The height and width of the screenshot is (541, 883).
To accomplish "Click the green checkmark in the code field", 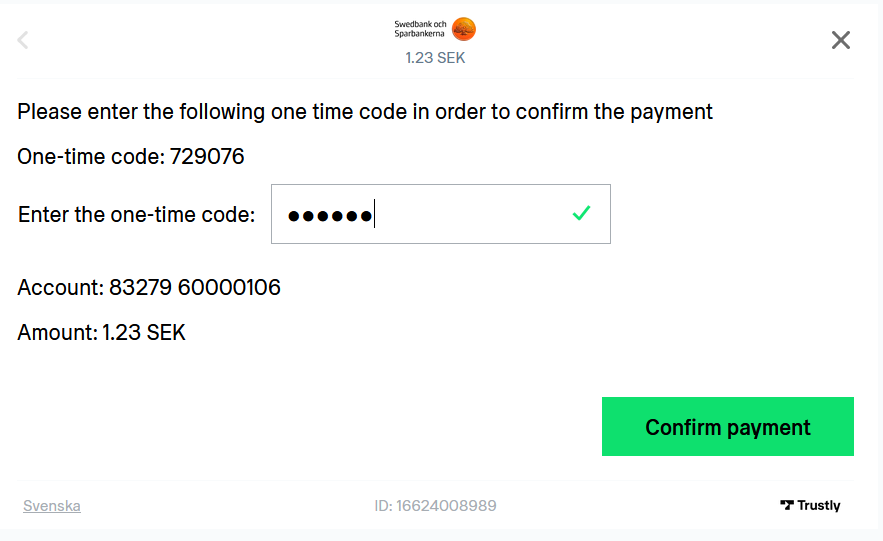I will pyautogui.click(x=581, y=213).
